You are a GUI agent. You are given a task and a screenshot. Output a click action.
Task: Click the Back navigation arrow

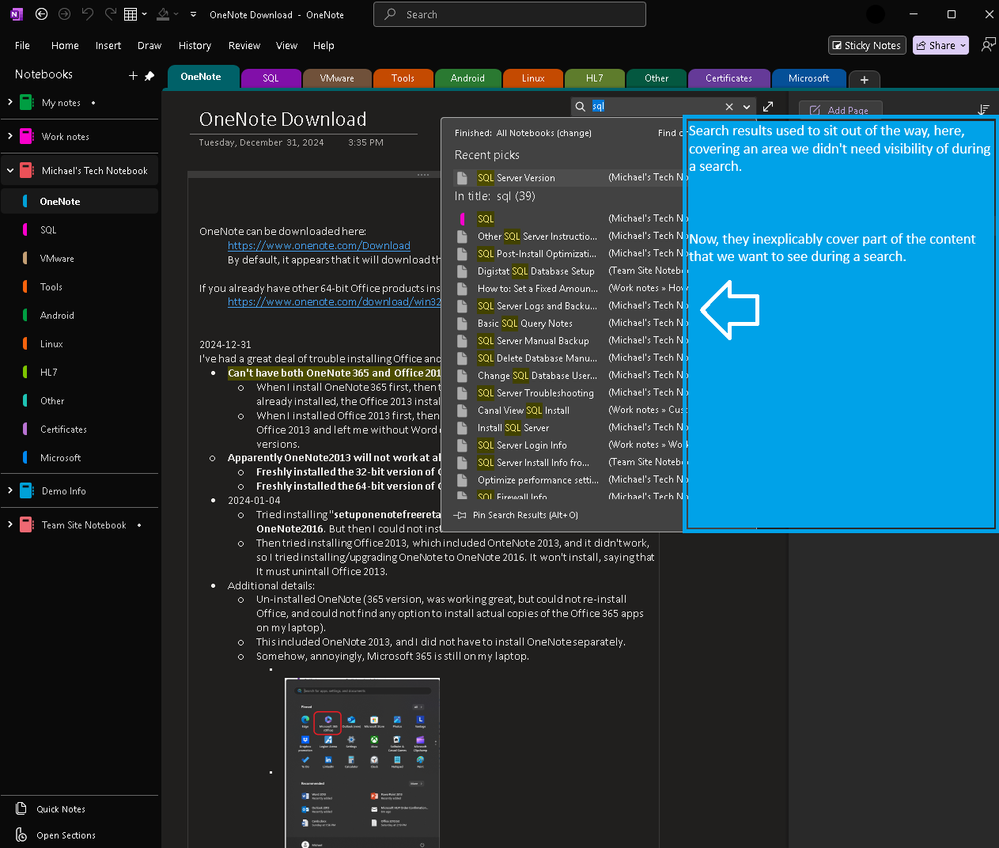click(x=41, y=14)
